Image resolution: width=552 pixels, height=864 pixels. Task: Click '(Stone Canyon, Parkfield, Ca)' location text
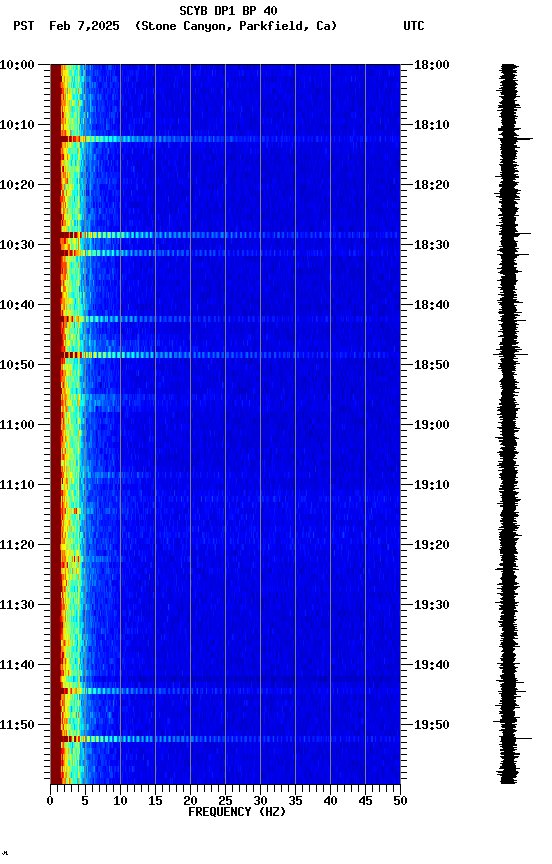pos(236,26)
